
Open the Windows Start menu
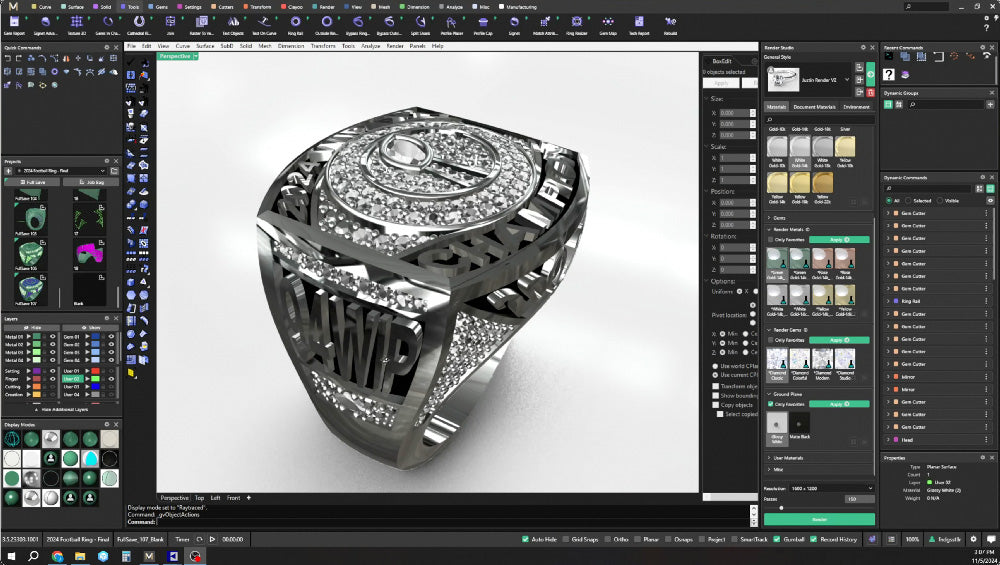coord(11,556)
